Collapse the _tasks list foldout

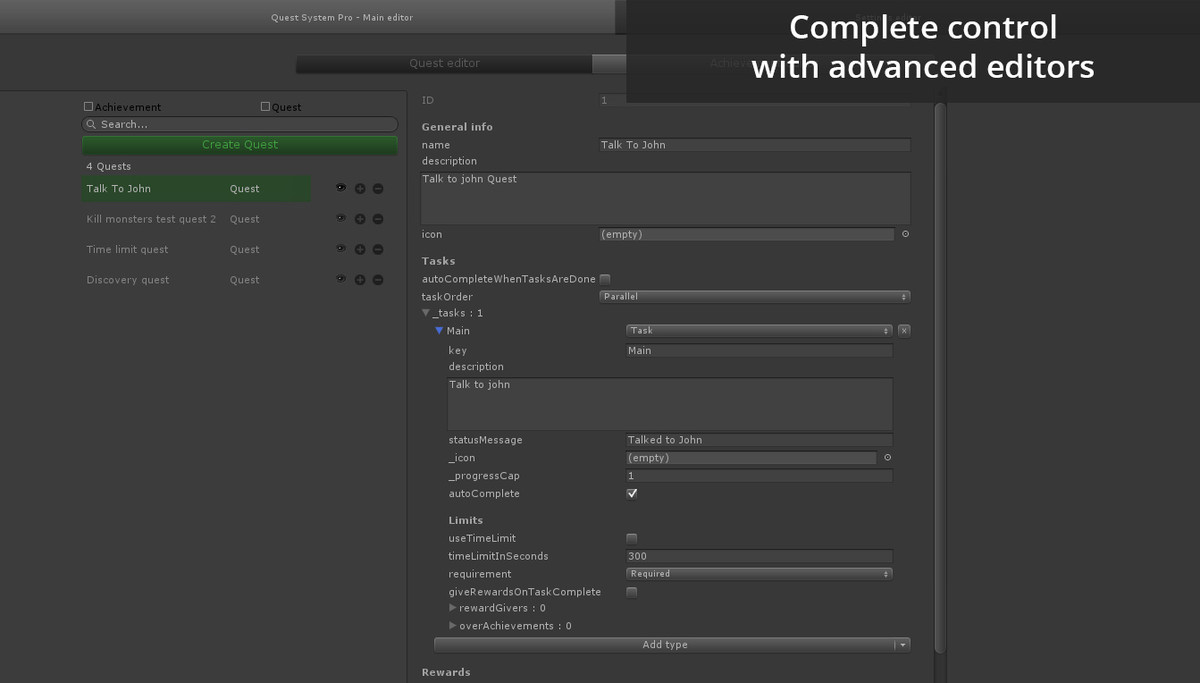coord(426,313)
